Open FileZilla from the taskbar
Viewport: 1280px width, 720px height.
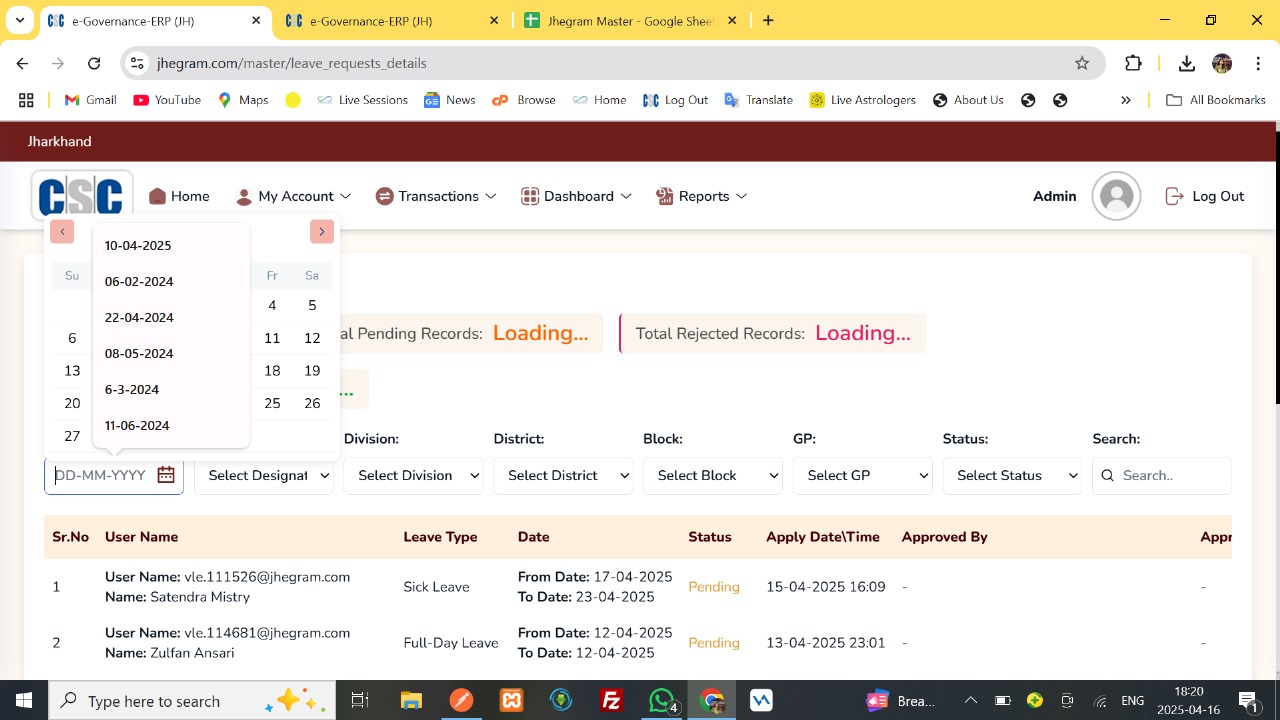point(612,700)
